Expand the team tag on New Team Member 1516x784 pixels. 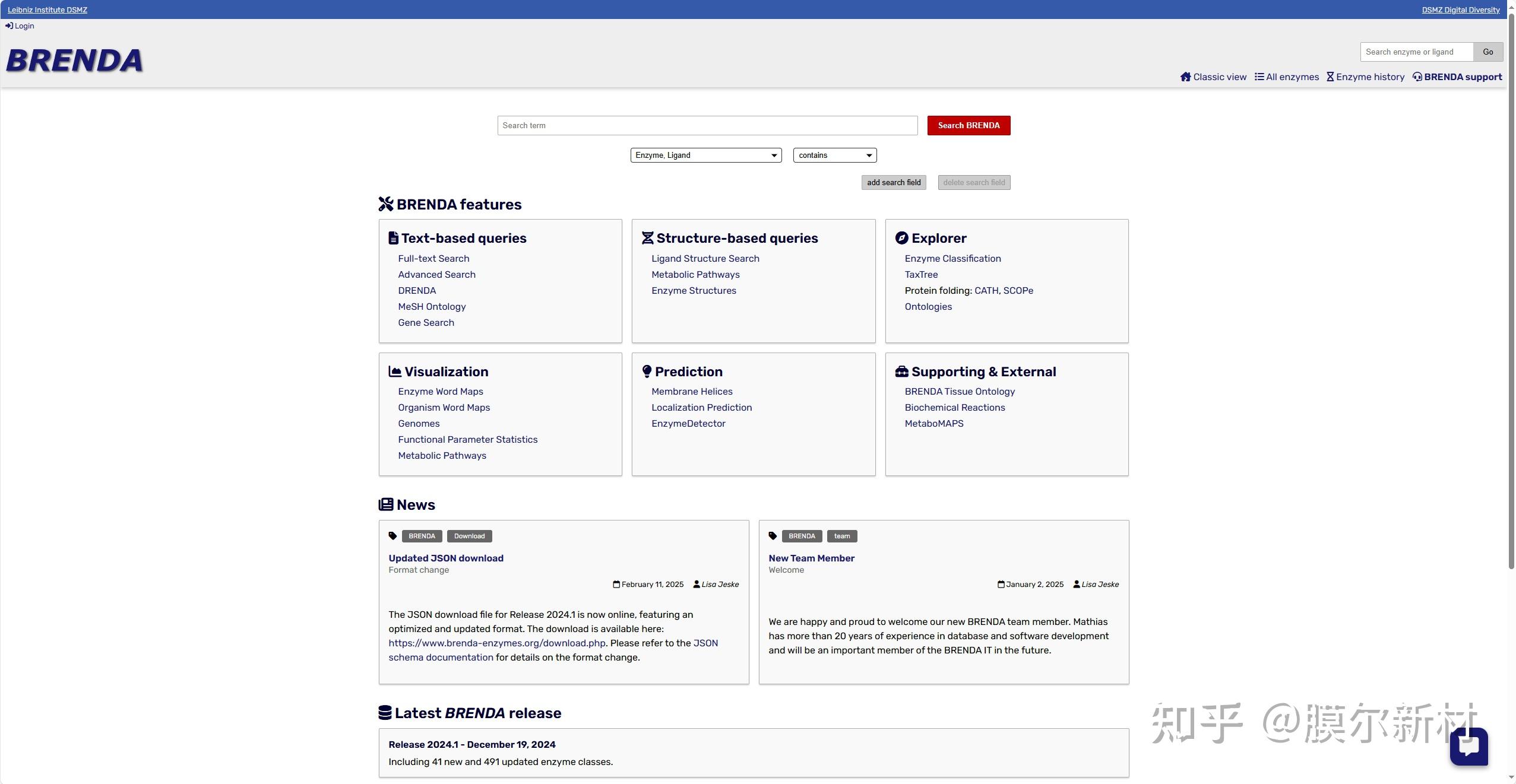[841, 536]
